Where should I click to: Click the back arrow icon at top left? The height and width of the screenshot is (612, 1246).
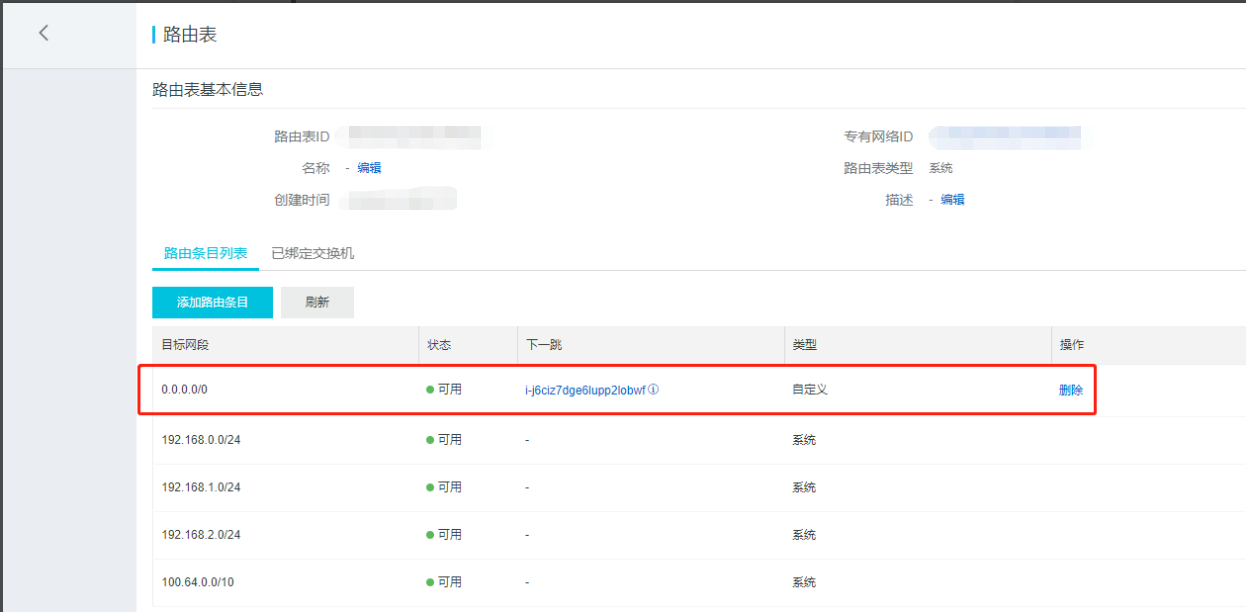click(x=43, y=32)
